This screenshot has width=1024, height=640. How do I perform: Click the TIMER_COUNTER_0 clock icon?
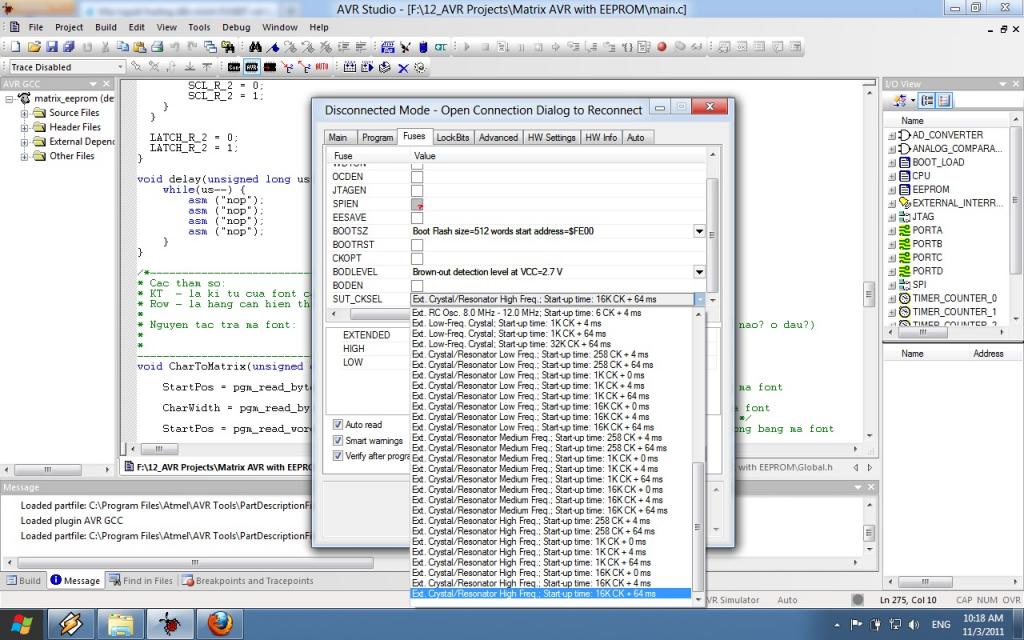pos(903,298)
